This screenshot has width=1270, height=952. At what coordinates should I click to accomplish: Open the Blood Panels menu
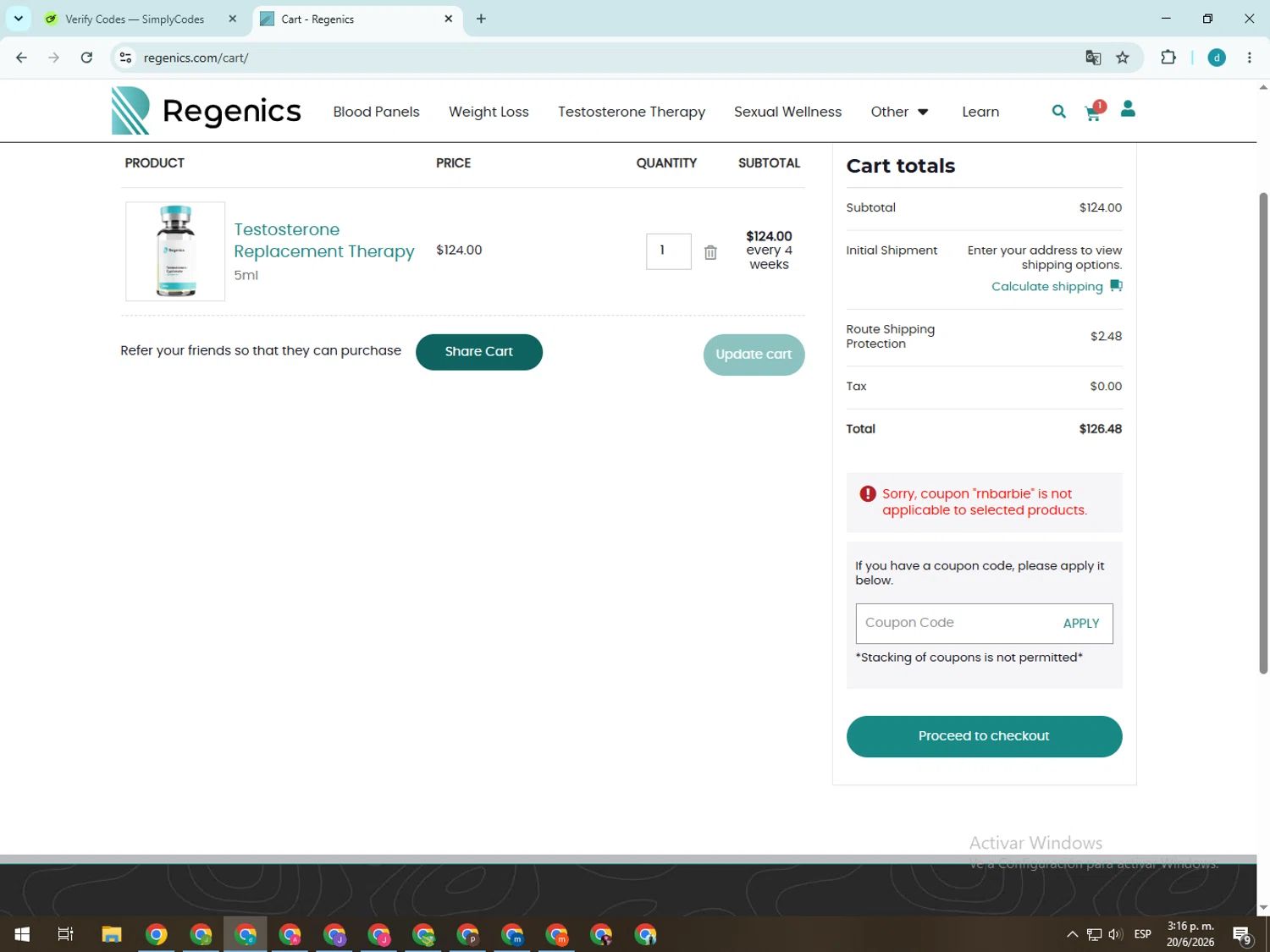[x=376, y=112]
